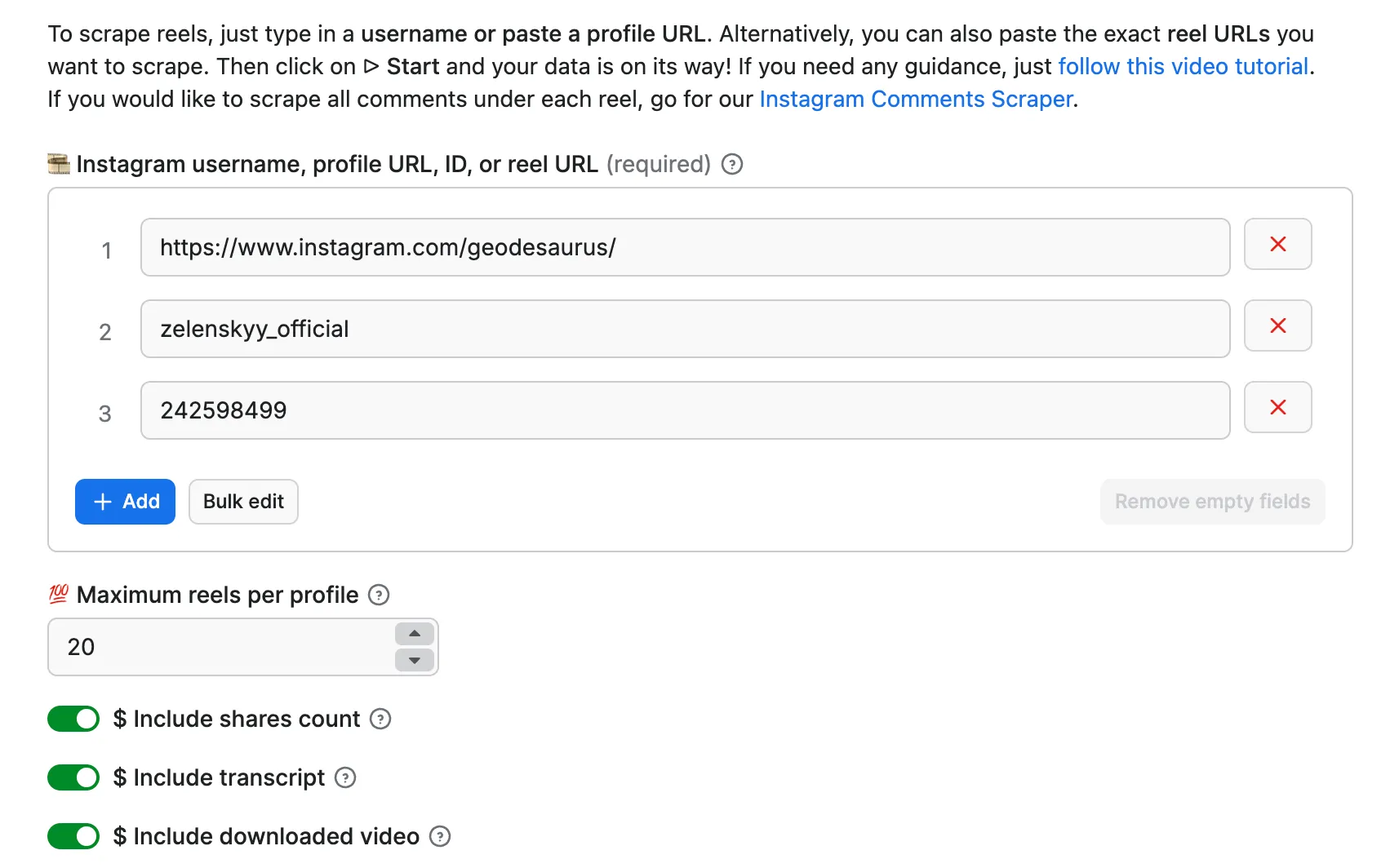This screenshot has width=1399, height=868.
Task: Follow the video tutorial link
Action: pyautogui.click(x=1183, y=66)
